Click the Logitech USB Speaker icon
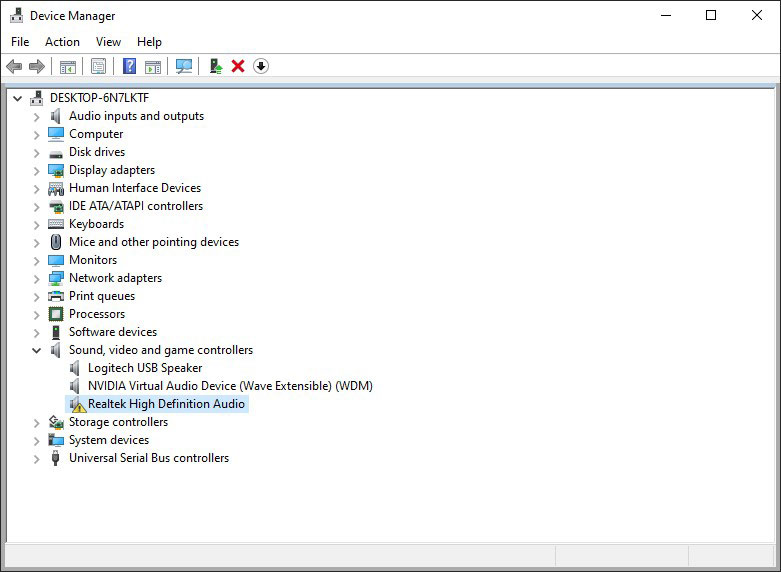781x572 pixels. point(74,368)
